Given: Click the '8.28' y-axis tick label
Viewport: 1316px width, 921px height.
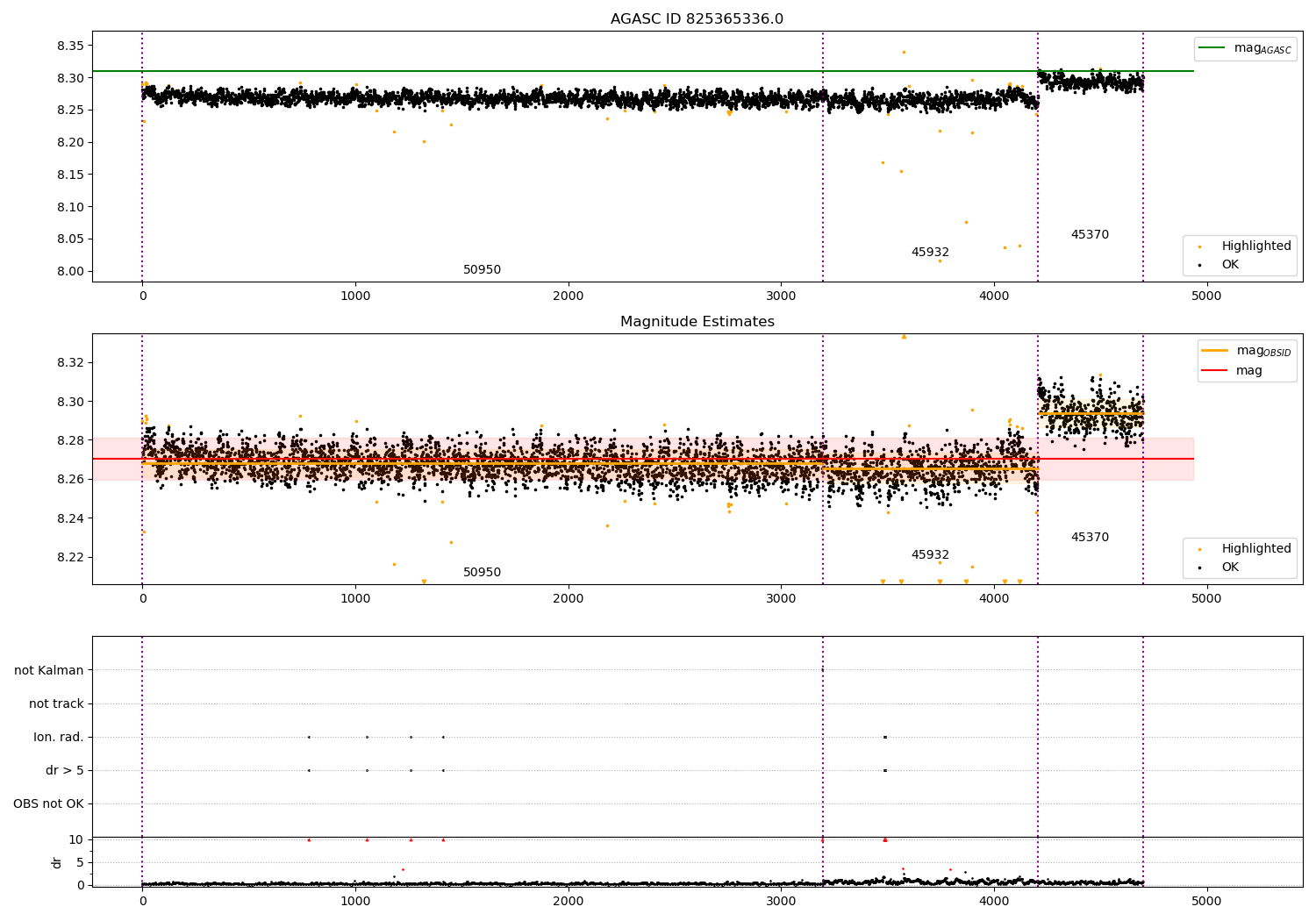Looking at the screenshot, I should click(x=71, y=440).
